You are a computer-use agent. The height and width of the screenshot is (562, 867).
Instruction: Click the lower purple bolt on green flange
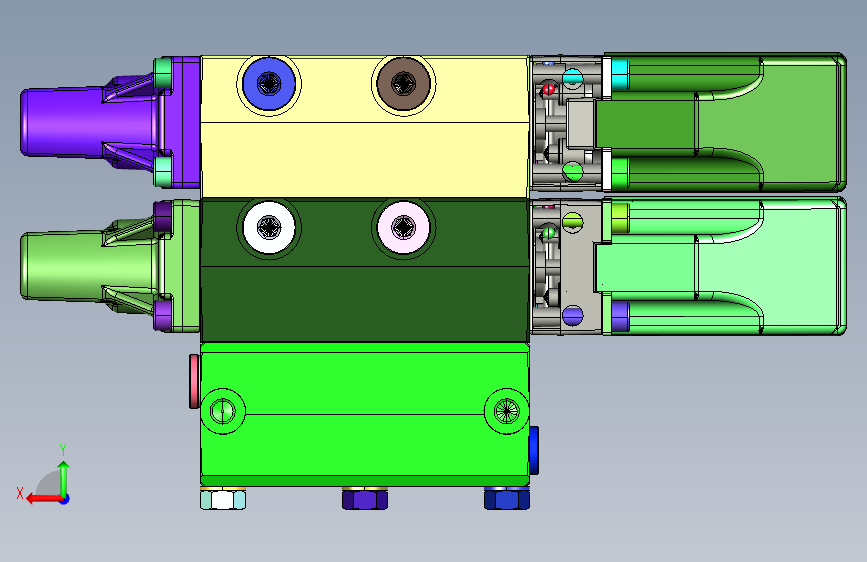163,315
